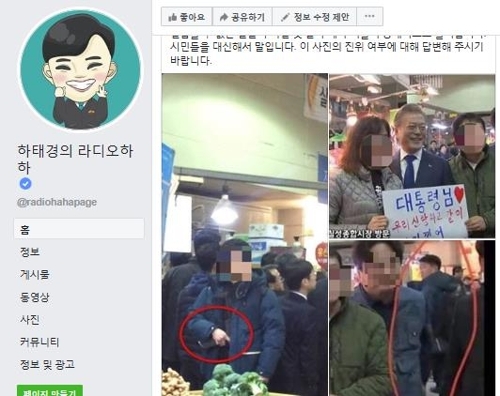Open the photo with 대통령님 sign
The width and height of the screenshot is (500, 396).
click(x=412, y=156)
